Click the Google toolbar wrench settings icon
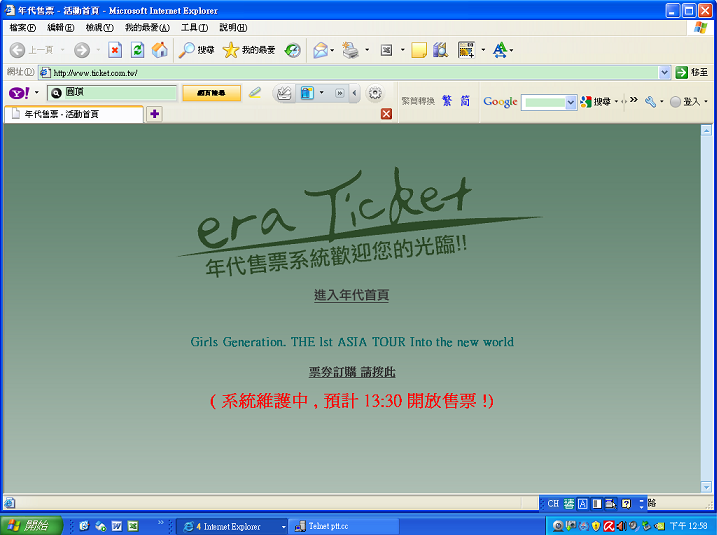Image resolution: width=717 pixels, height=535 pixels. click(x=650, y=102)
